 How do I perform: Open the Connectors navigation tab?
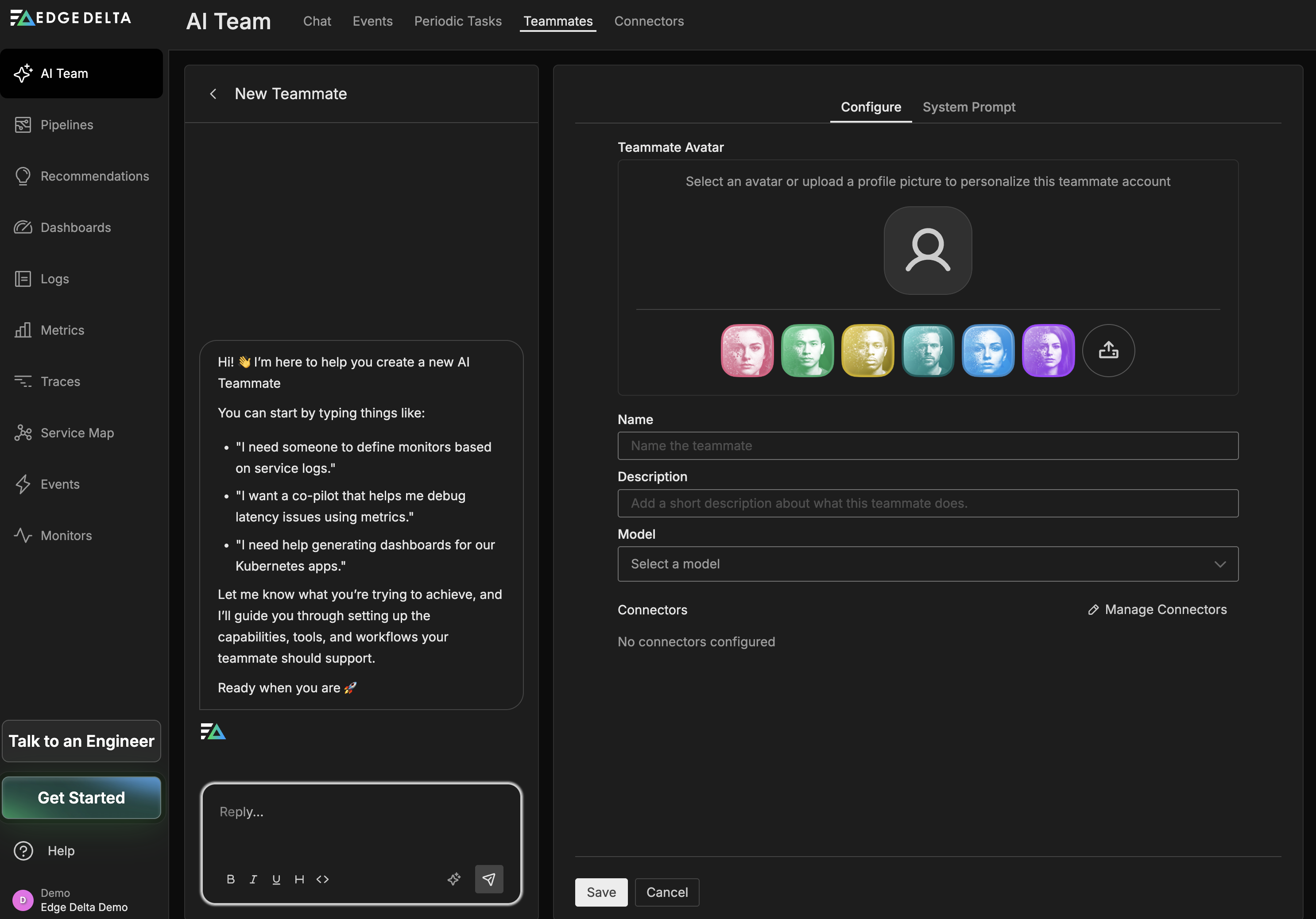649,21
